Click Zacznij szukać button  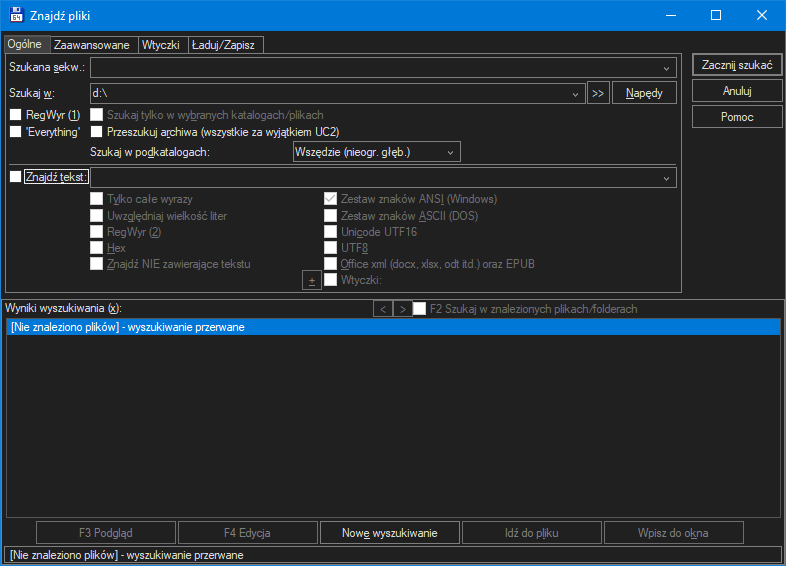tap(737, 65)
